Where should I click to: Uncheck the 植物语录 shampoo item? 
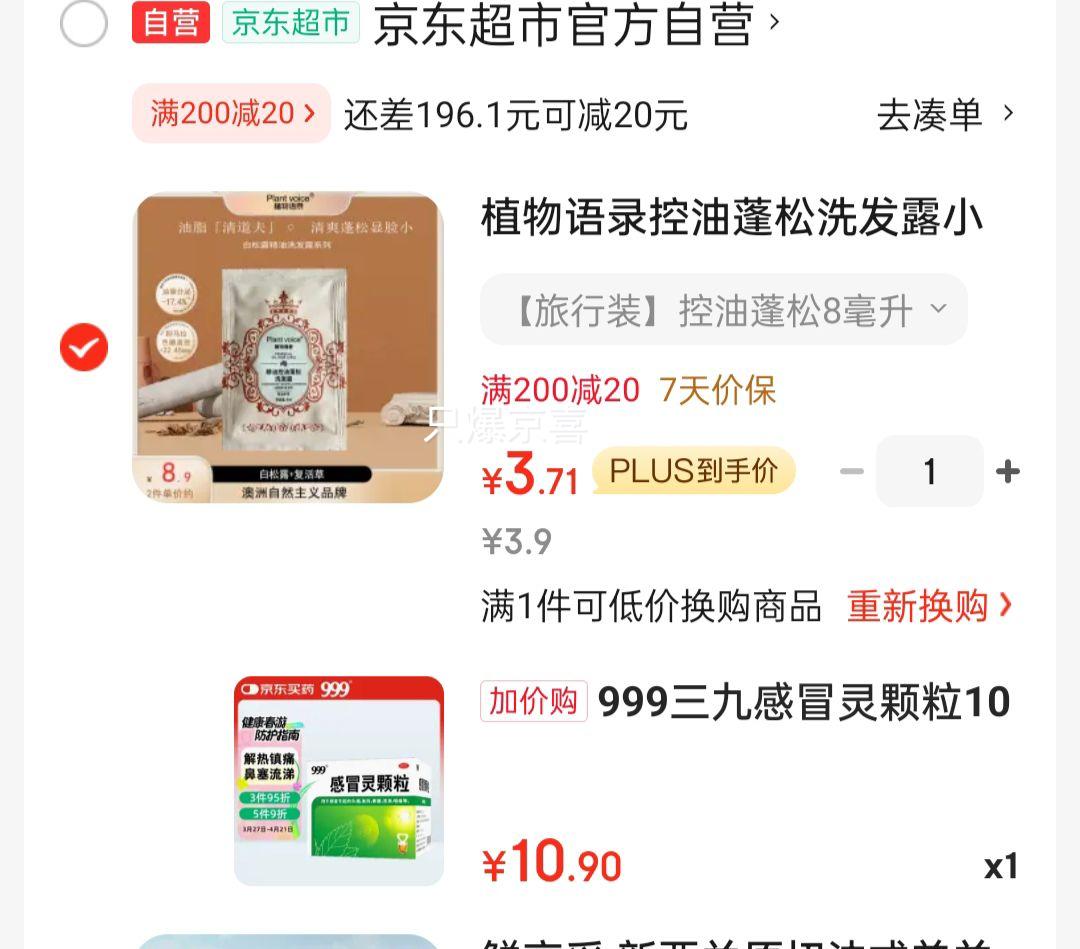[84, 347]
